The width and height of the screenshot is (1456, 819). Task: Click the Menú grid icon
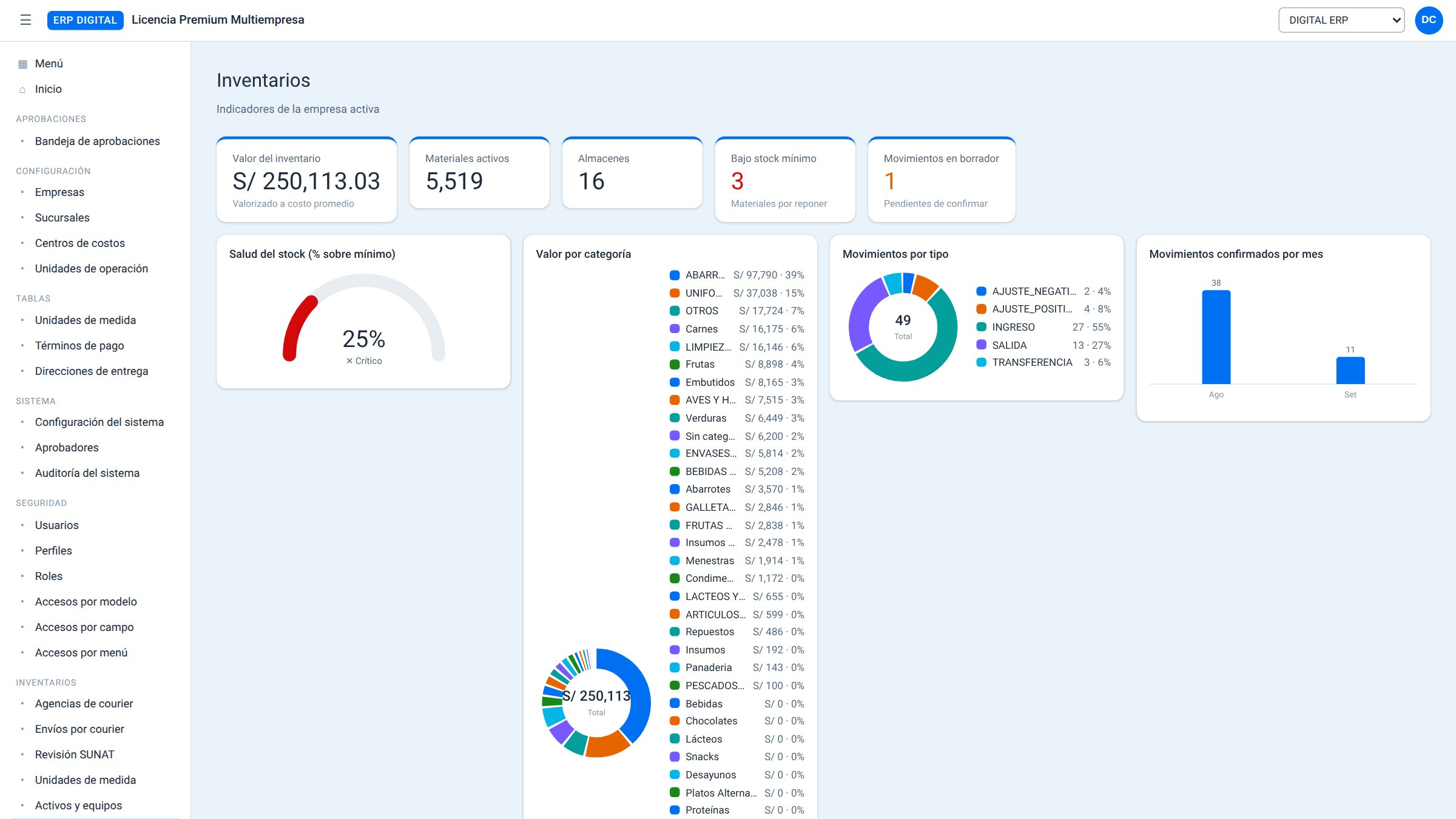coord(22,64)
